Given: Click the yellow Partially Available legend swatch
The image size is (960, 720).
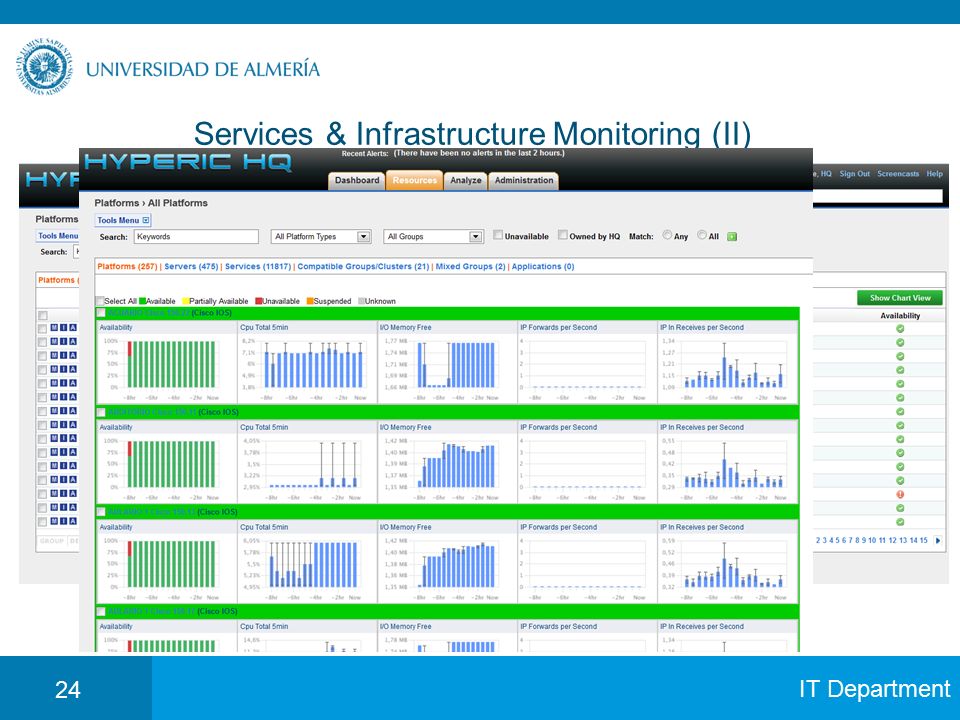Looking at the screenshot, I should coord(186,301).
